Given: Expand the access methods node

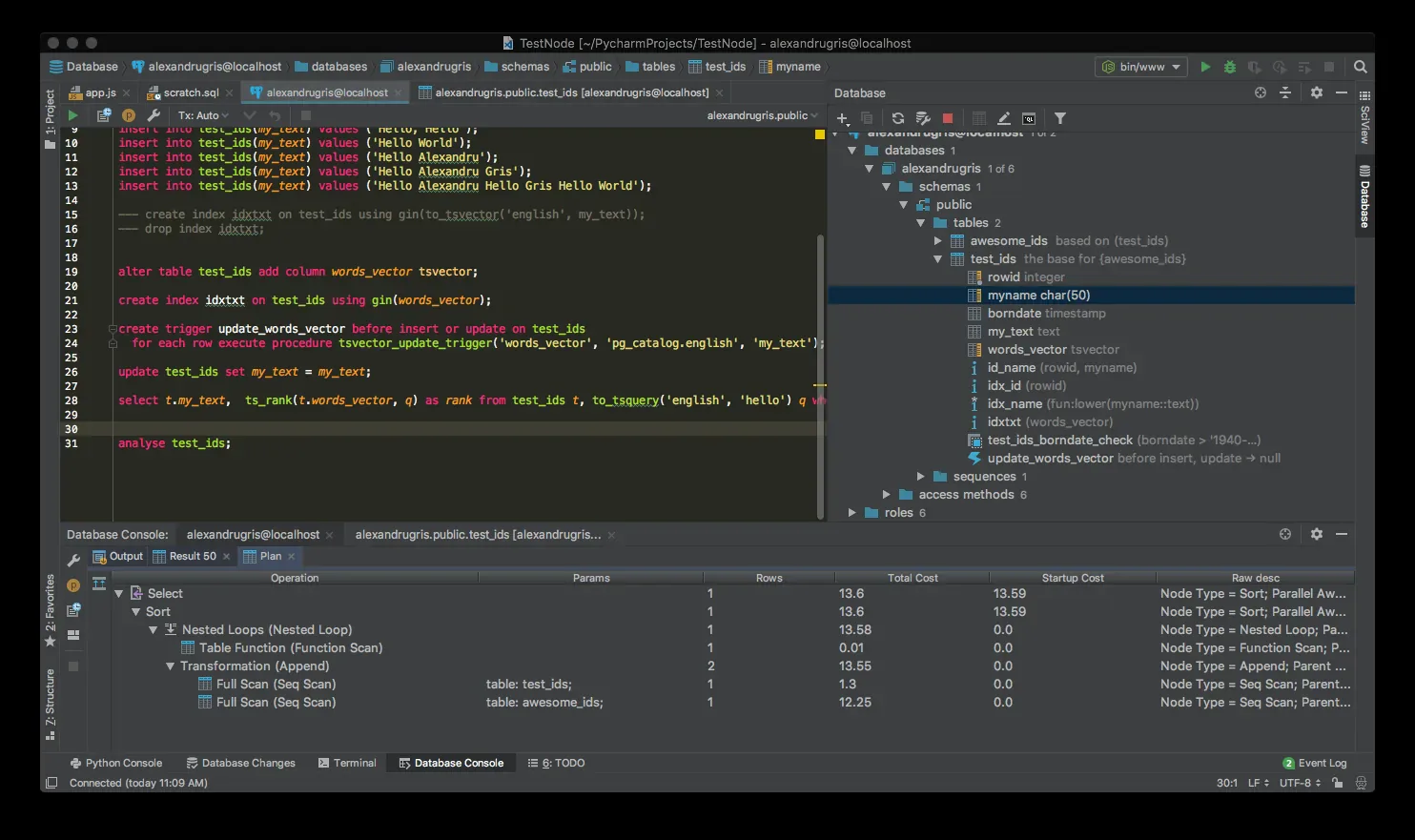Looking at the screenshot, I should [x=887, y=495].
